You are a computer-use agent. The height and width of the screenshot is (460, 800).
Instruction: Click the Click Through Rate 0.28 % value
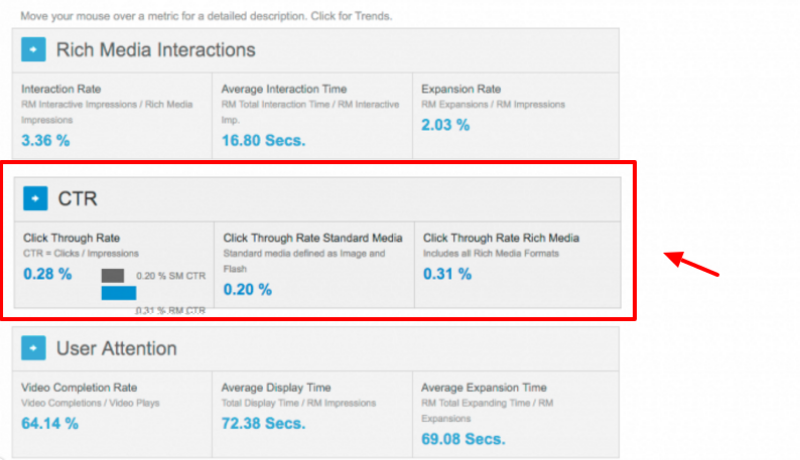[x=48, y=274]
